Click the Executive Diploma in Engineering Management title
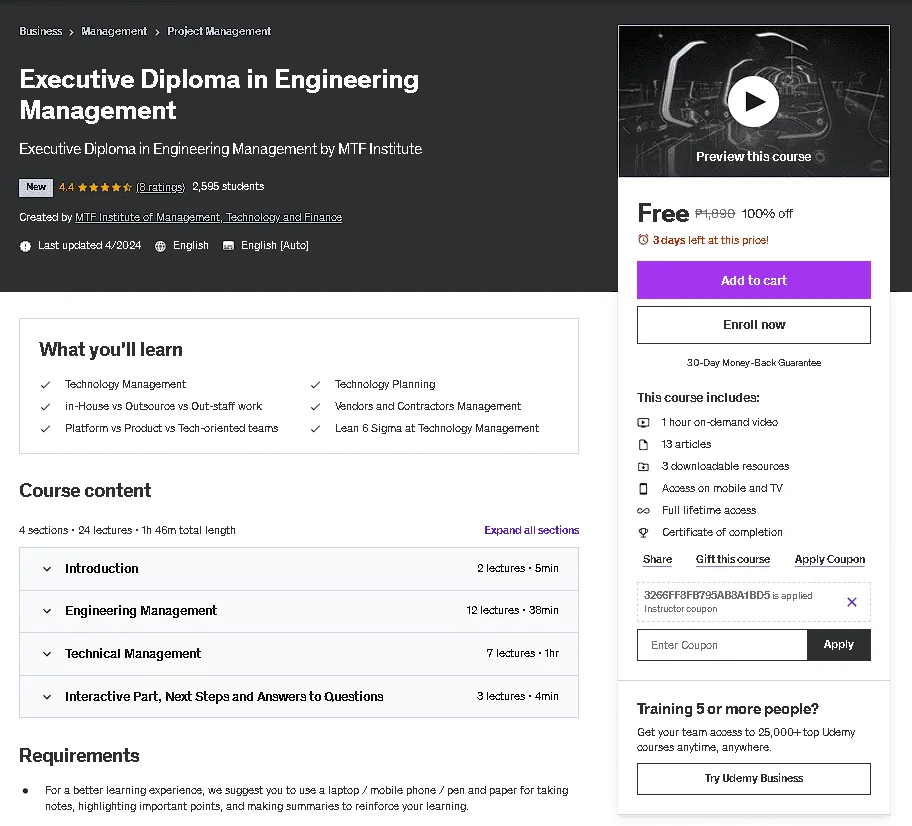The width and height of the screenshot is (912, 826). click(x=219, y=95)
